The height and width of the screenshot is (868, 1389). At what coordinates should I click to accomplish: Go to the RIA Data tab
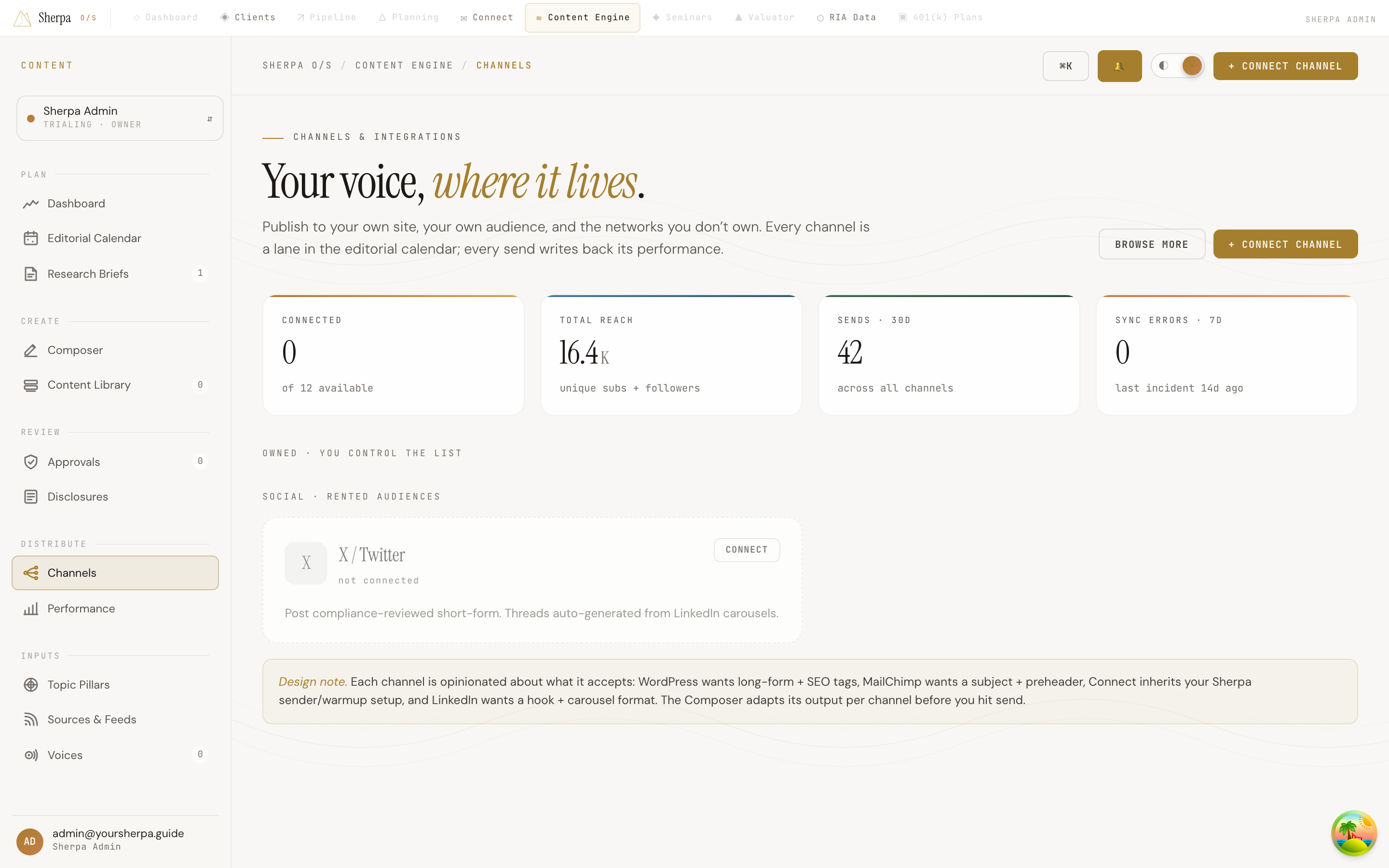(846, 17)
